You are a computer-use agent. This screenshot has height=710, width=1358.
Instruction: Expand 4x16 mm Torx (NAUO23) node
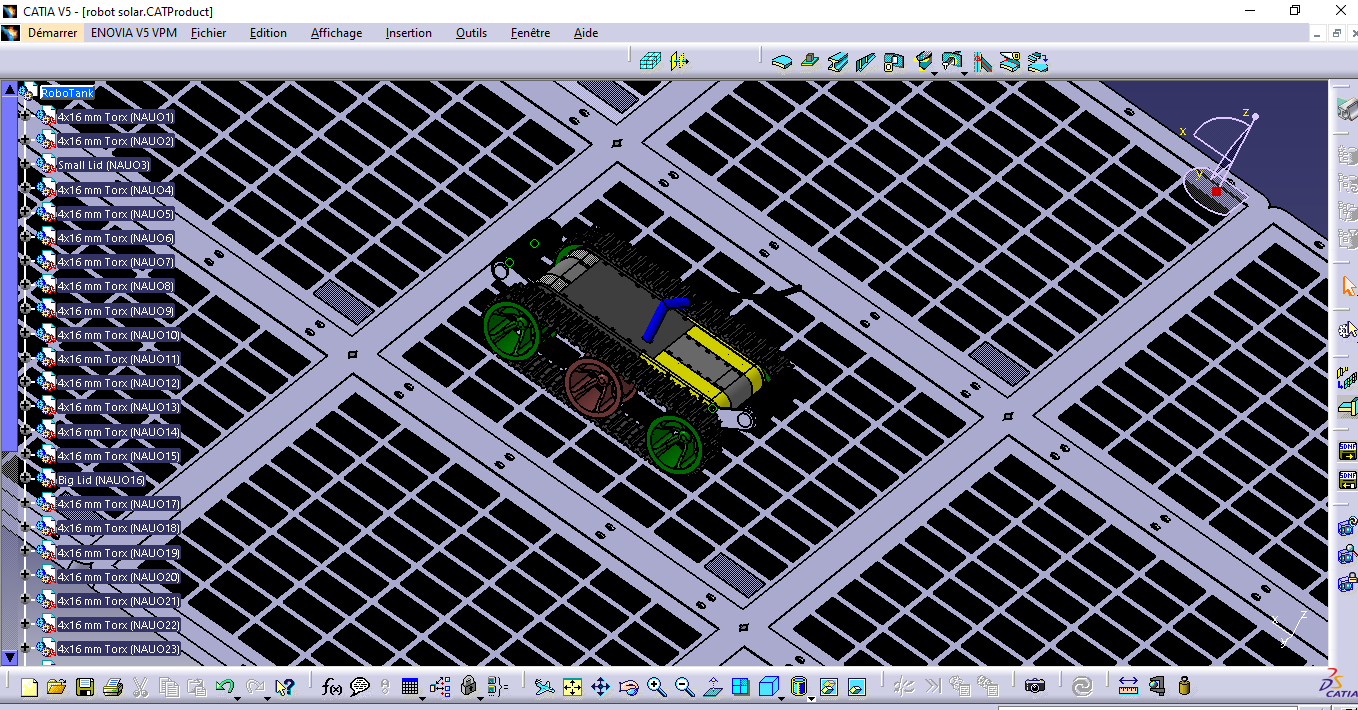(x=26, y=649)
